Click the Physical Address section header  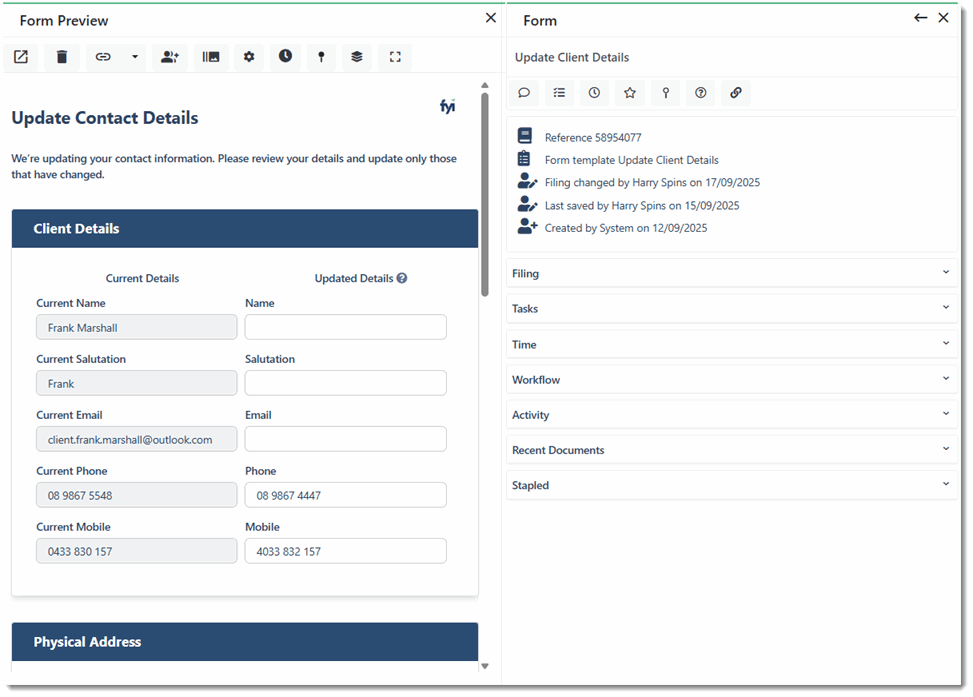pos(245,642)
